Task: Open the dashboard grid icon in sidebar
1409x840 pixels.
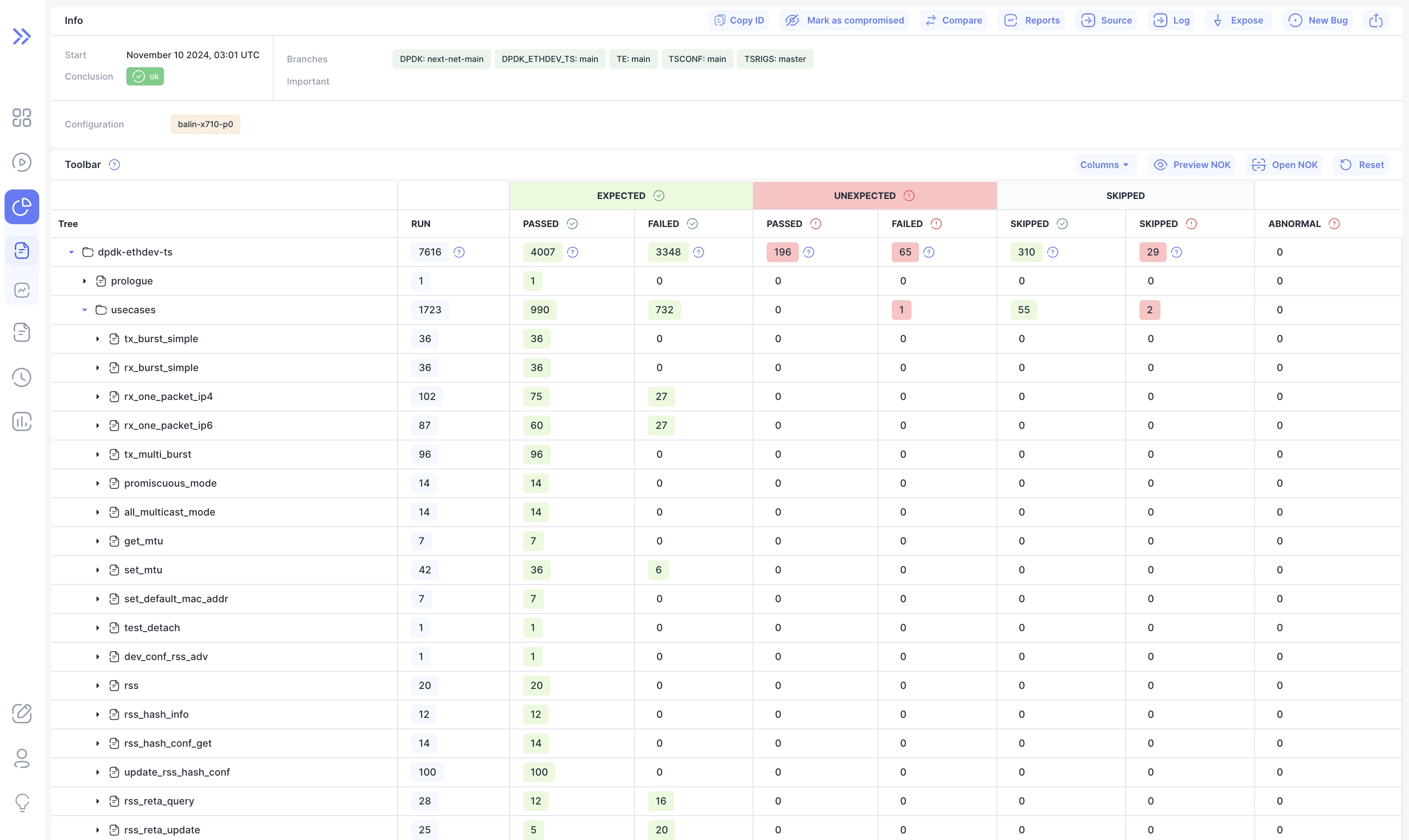Action: (x=21, y=118)
